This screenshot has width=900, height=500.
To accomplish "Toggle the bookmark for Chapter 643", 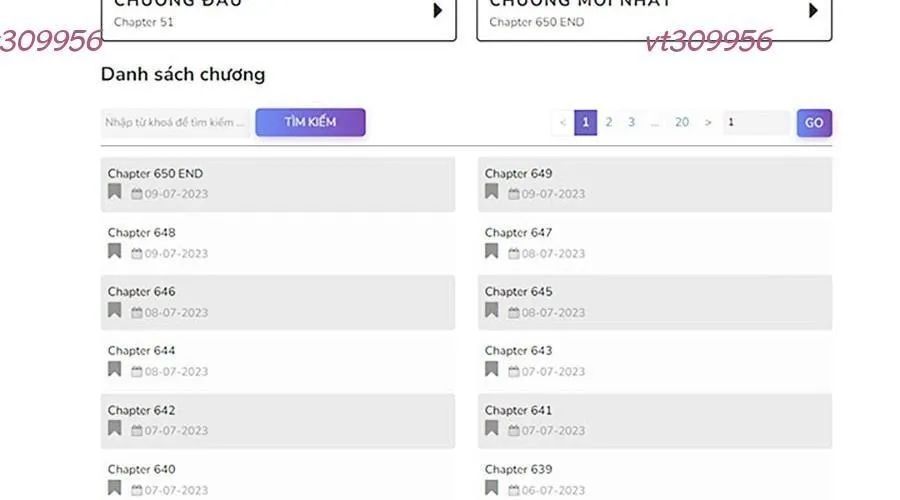I will point(492,369).
